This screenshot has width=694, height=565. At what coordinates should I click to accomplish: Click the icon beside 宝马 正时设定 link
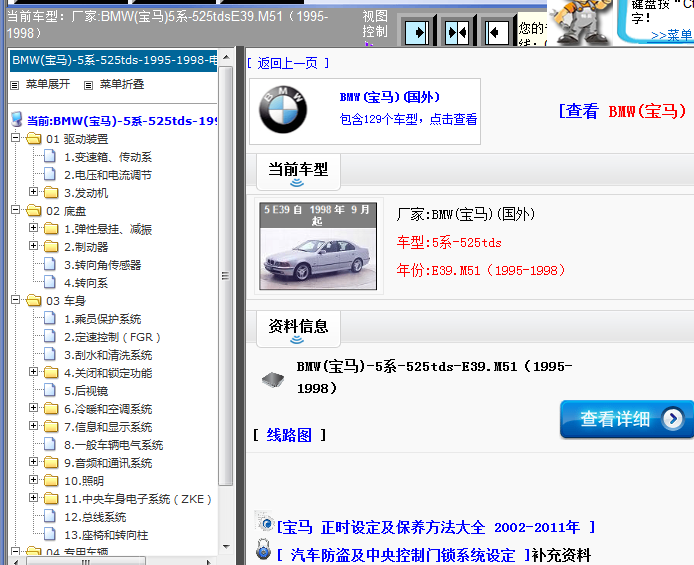pyautogui.click(x=265, y=522)
